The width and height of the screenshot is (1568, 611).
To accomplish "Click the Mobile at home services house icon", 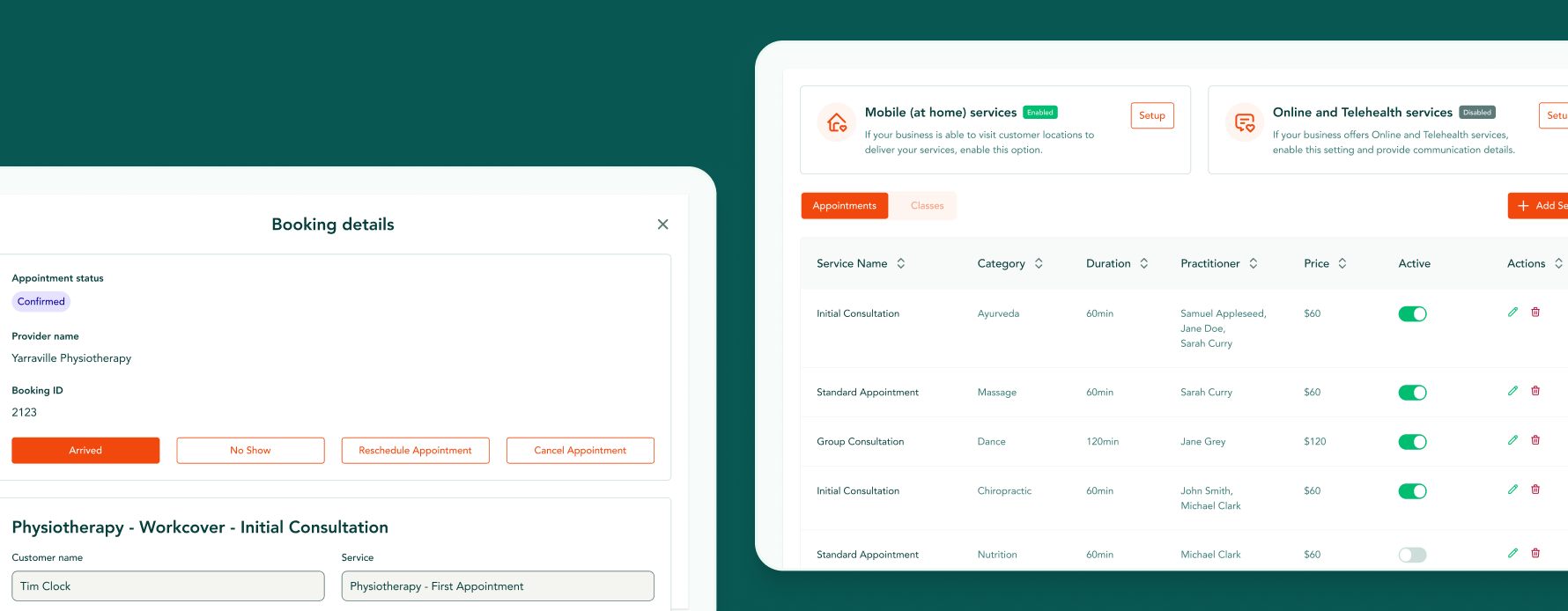I will (x=836, y=122).
